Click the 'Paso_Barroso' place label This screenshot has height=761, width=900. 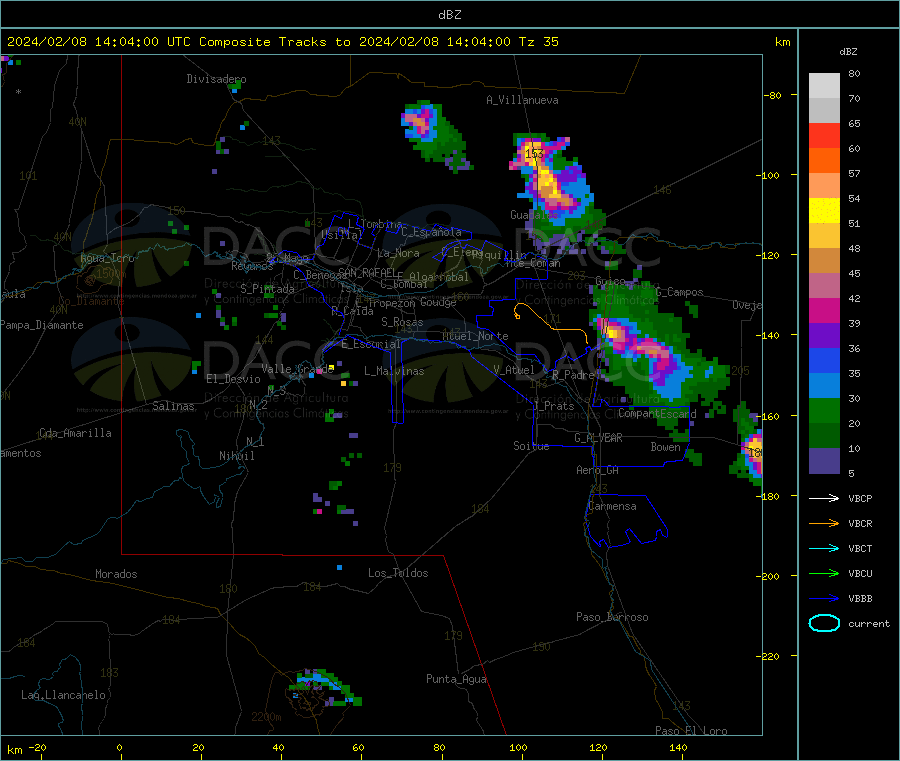(612, 617)
